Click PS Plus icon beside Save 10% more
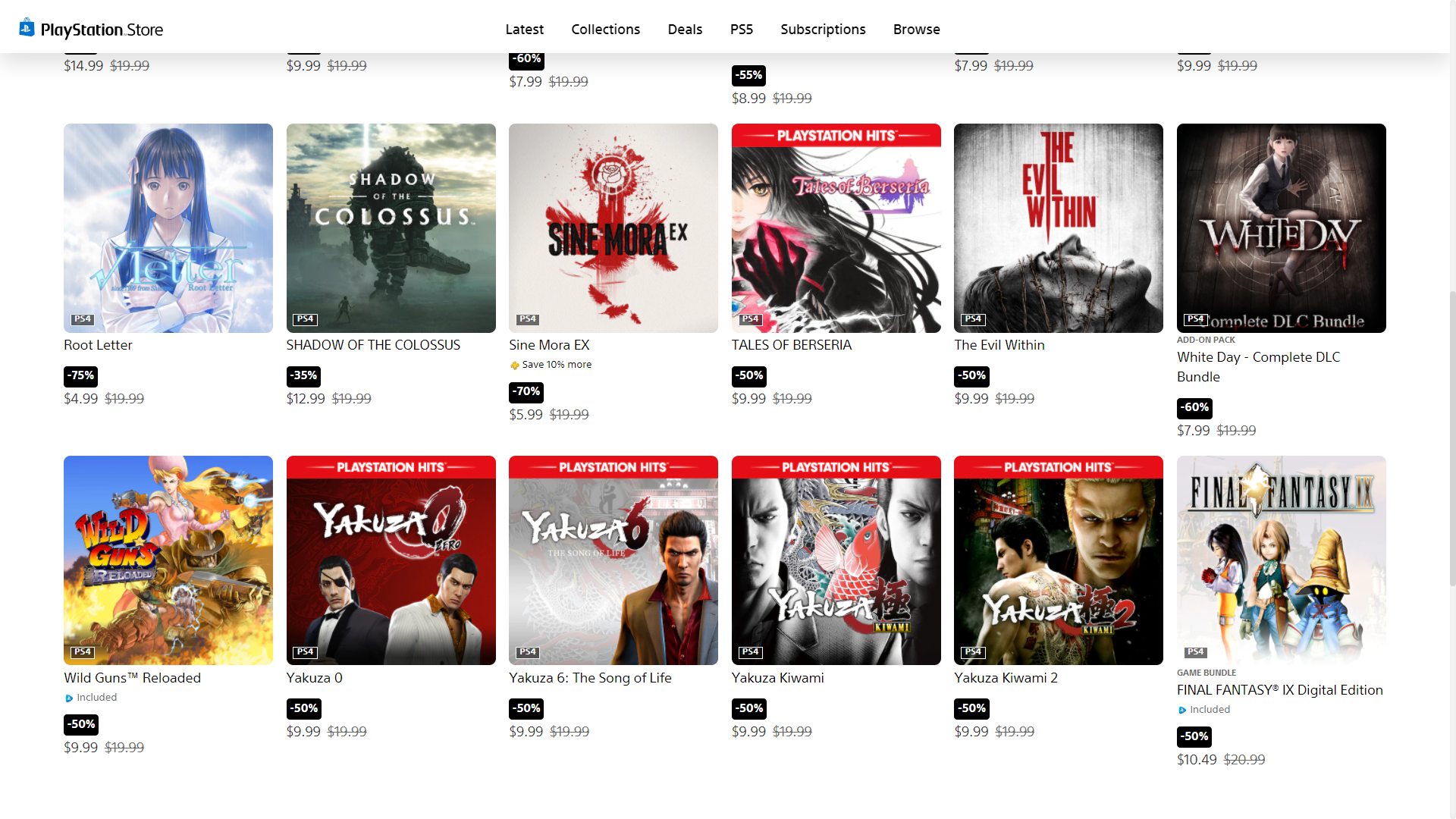 (x=515, y=366)
